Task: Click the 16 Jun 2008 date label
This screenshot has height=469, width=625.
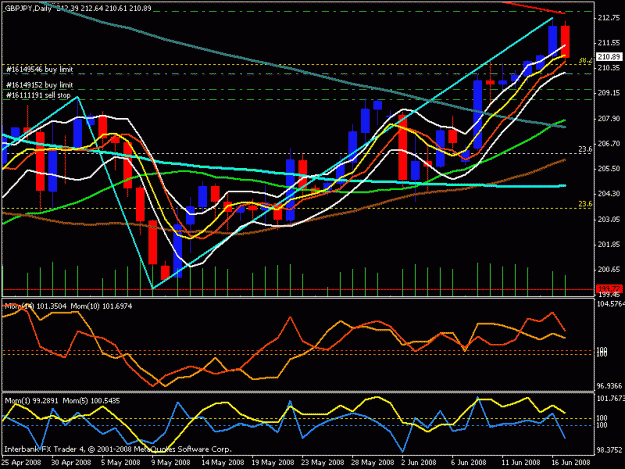Action: [570, 463]
